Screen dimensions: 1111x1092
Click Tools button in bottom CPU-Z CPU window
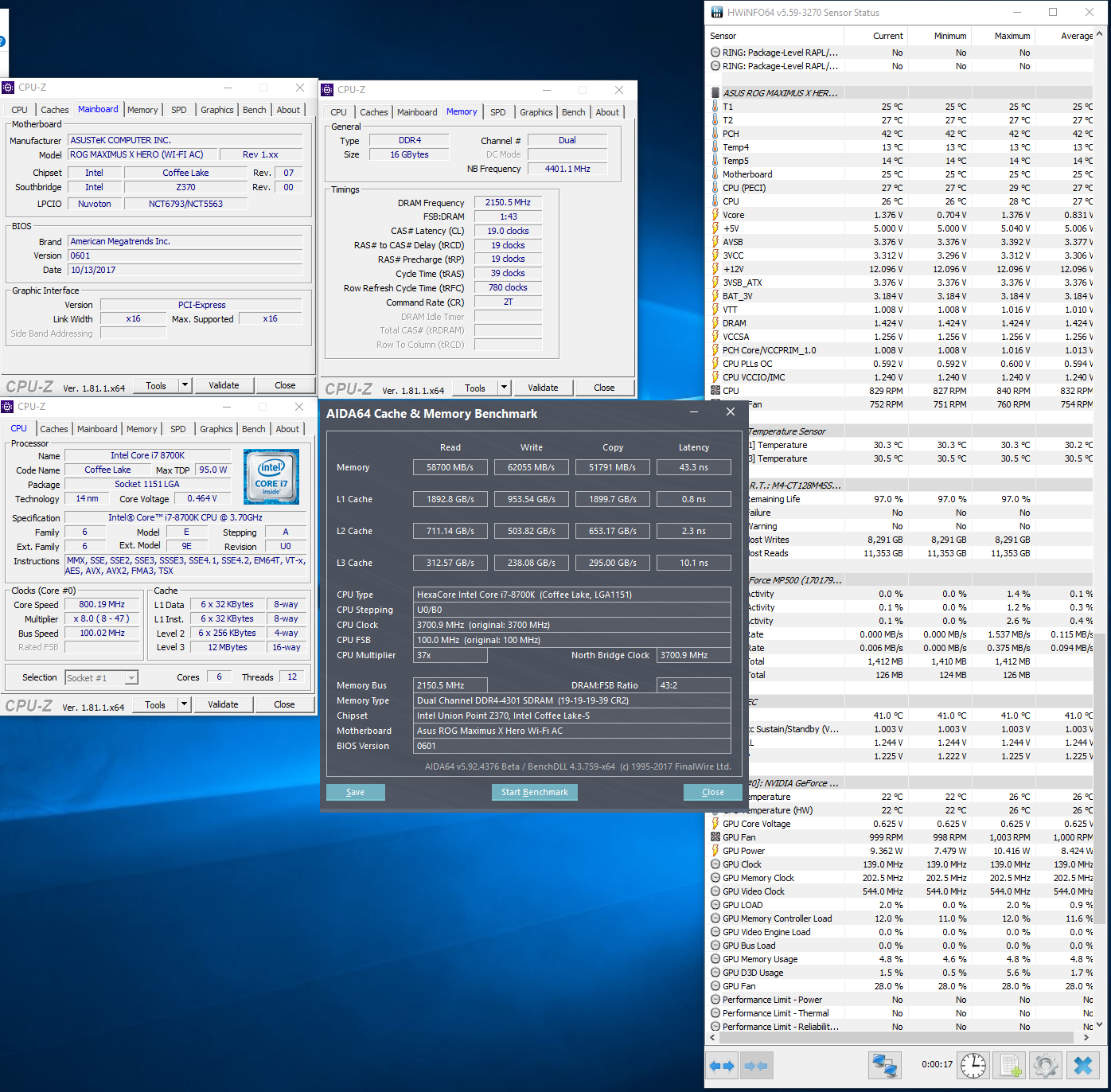[x=155, y=704]
